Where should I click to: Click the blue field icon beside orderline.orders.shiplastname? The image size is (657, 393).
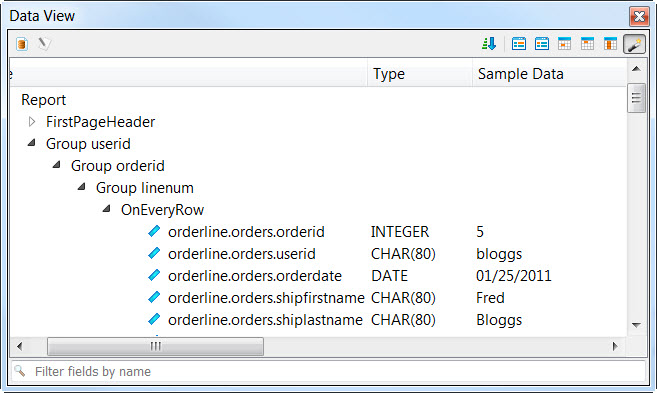pos(154,319)
